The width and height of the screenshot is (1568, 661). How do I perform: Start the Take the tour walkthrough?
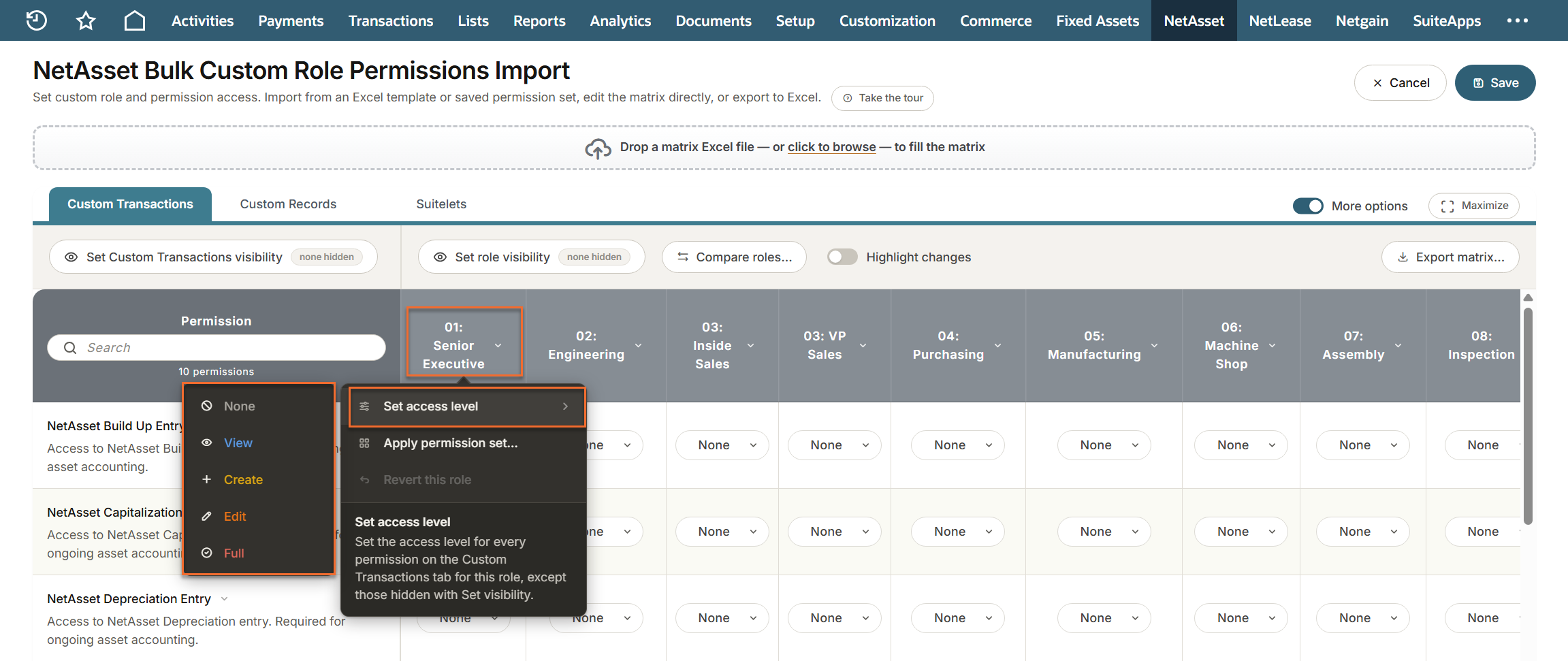pos(882,98)
